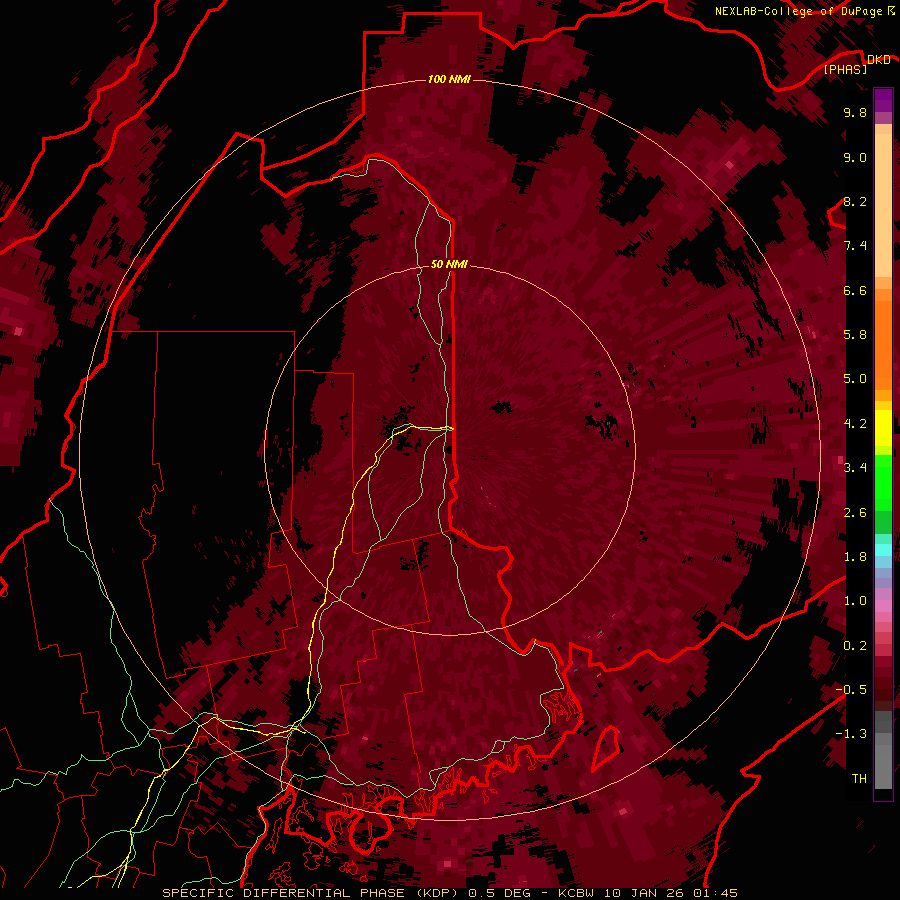Click the Specific Differential Phase caption text

(x=449, y=893)
